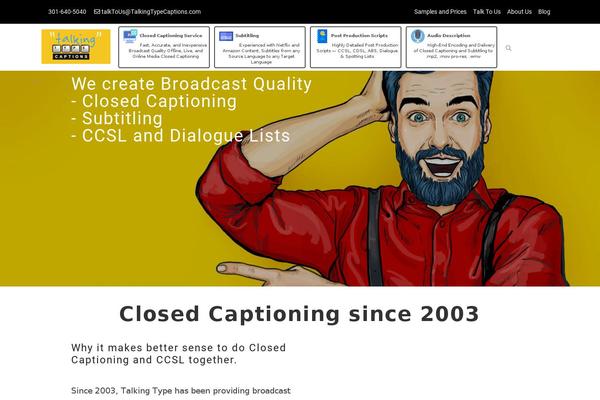The width and height of the screenshot is (600, 400).
Task: Click '- Closed Captioning' banner line
Action: click(154, 101)
